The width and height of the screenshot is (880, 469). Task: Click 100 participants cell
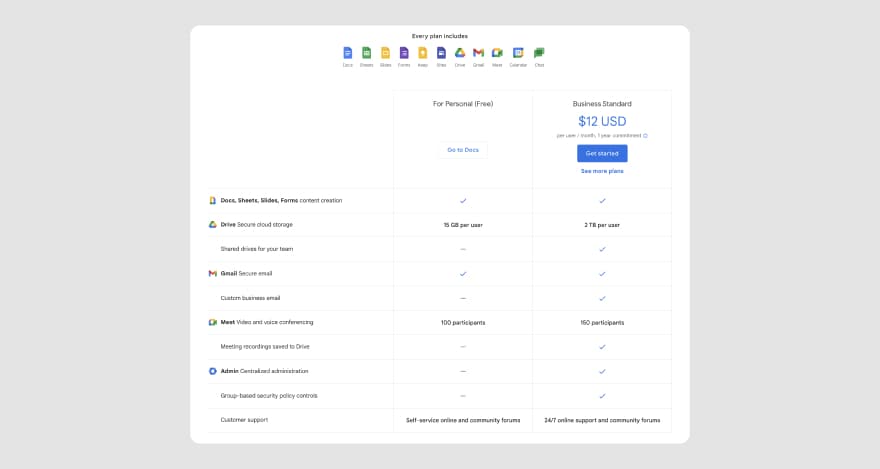[x=463, y=323]
